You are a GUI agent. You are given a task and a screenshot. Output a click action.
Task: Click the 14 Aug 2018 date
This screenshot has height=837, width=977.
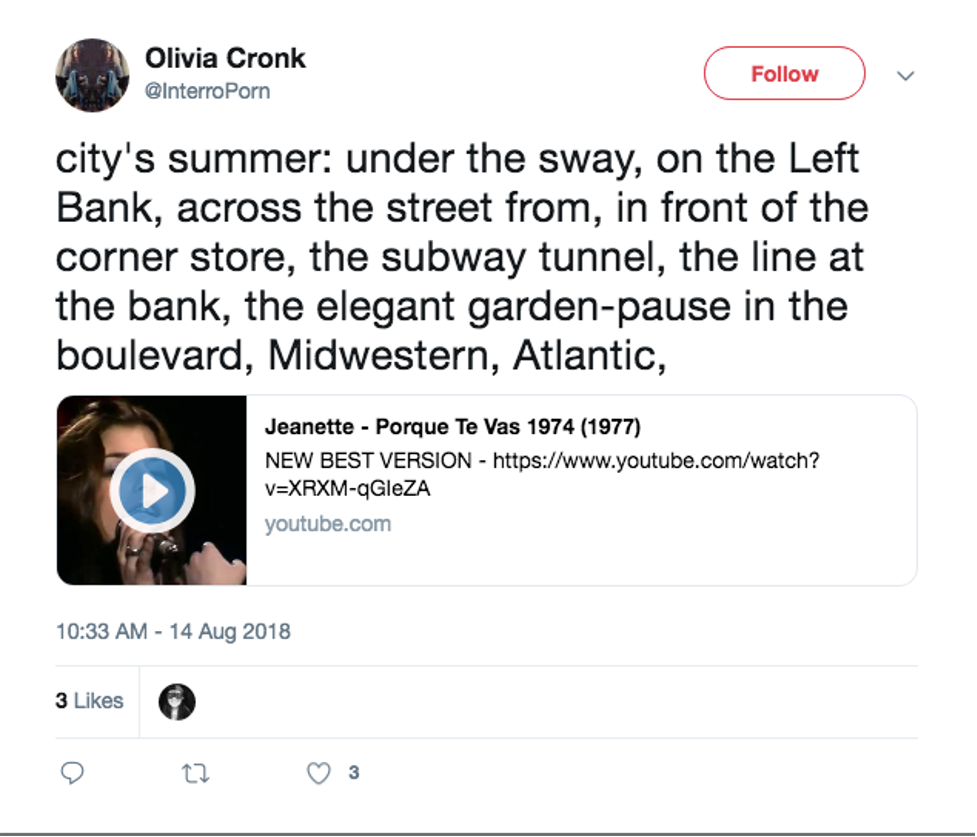[x=230, y=631]
